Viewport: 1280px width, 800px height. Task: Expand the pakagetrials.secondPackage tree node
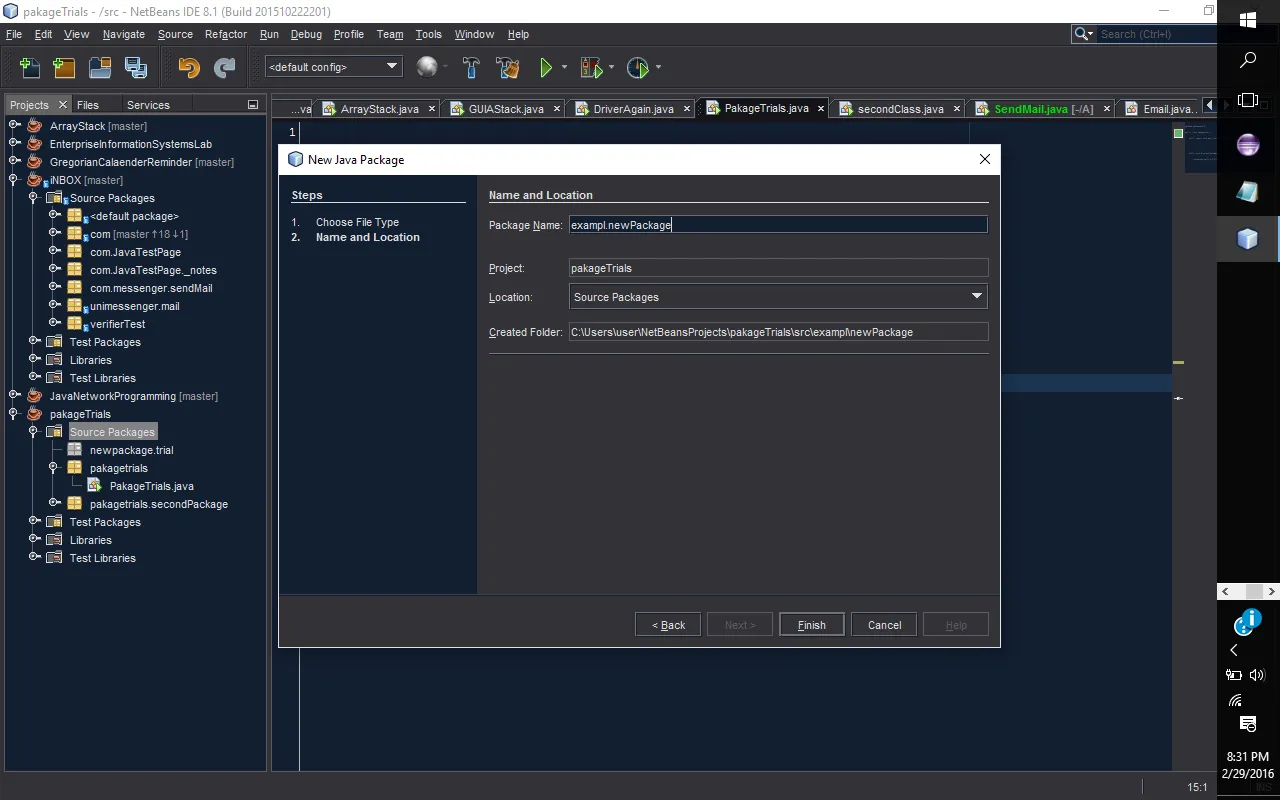pos(55,504)
